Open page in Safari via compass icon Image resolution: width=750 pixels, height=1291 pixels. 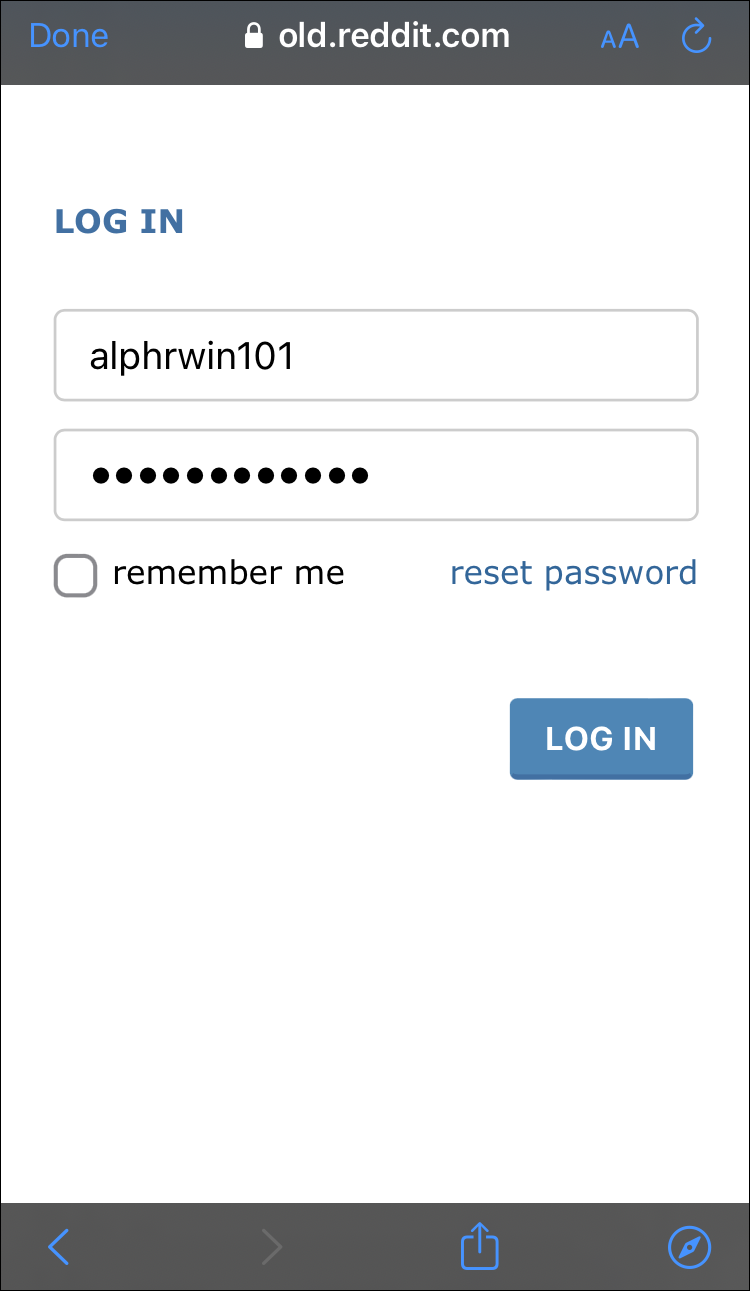coord(689,1247)
